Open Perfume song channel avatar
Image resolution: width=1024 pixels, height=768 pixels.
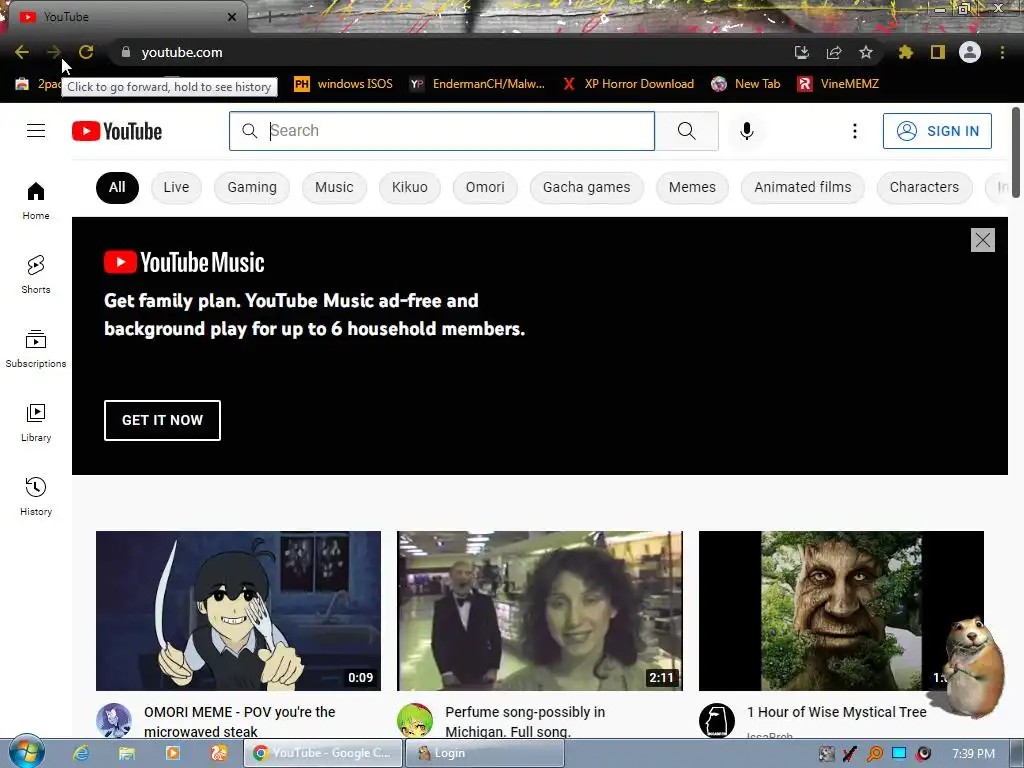point(415,721)
